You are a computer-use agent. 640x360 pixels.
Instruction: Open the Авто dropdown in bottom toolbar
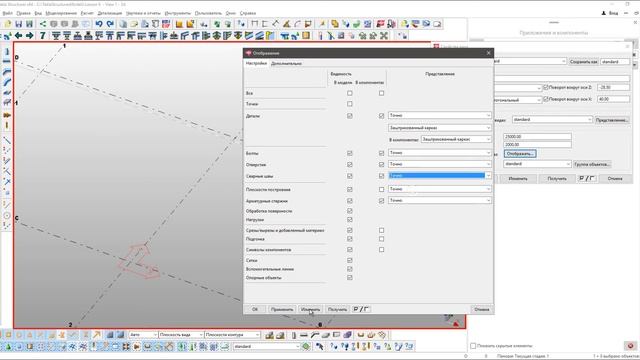[x=143, y=335]
